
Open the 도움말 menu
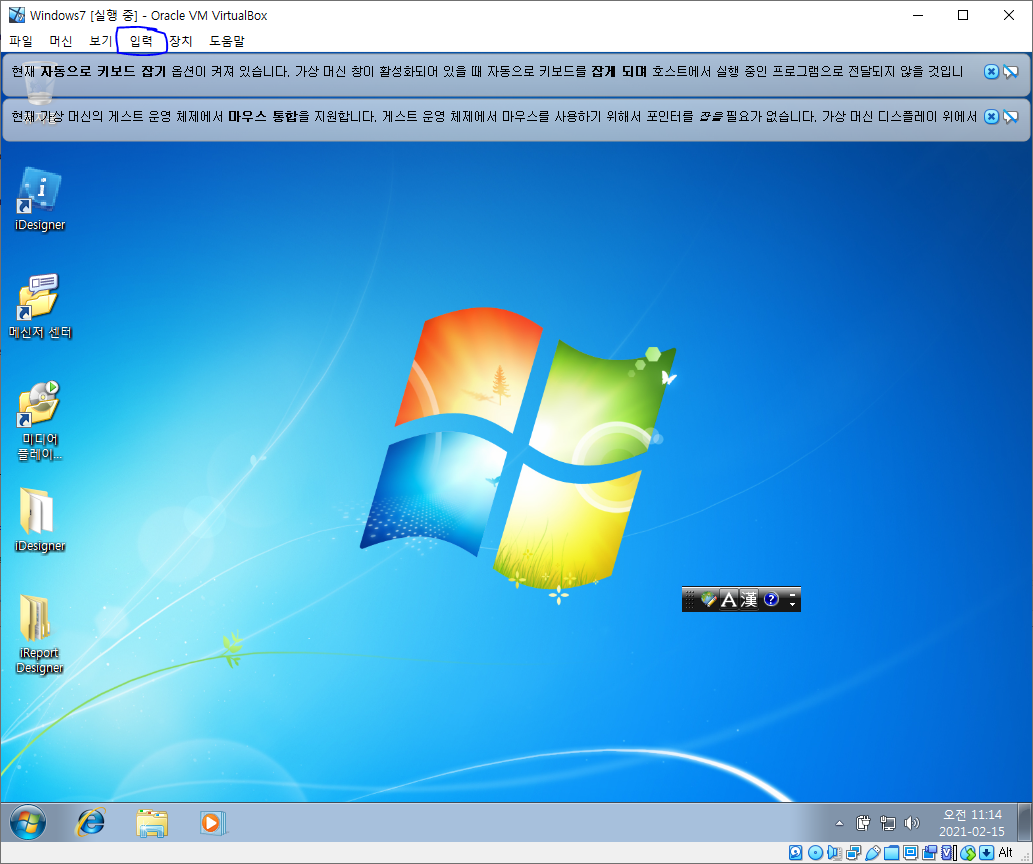click(x=227, y=41)
